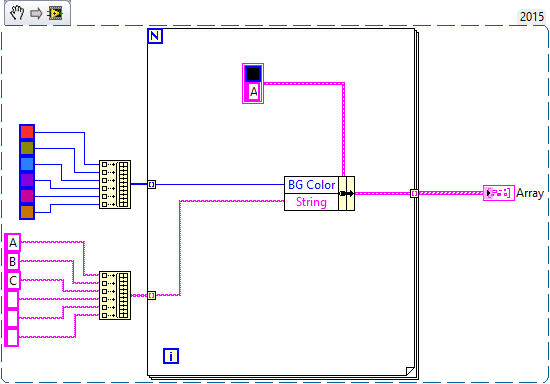Screen dimensions: 550x384
Task: Click the orange color box constant
Action: (x=27, y=212)
